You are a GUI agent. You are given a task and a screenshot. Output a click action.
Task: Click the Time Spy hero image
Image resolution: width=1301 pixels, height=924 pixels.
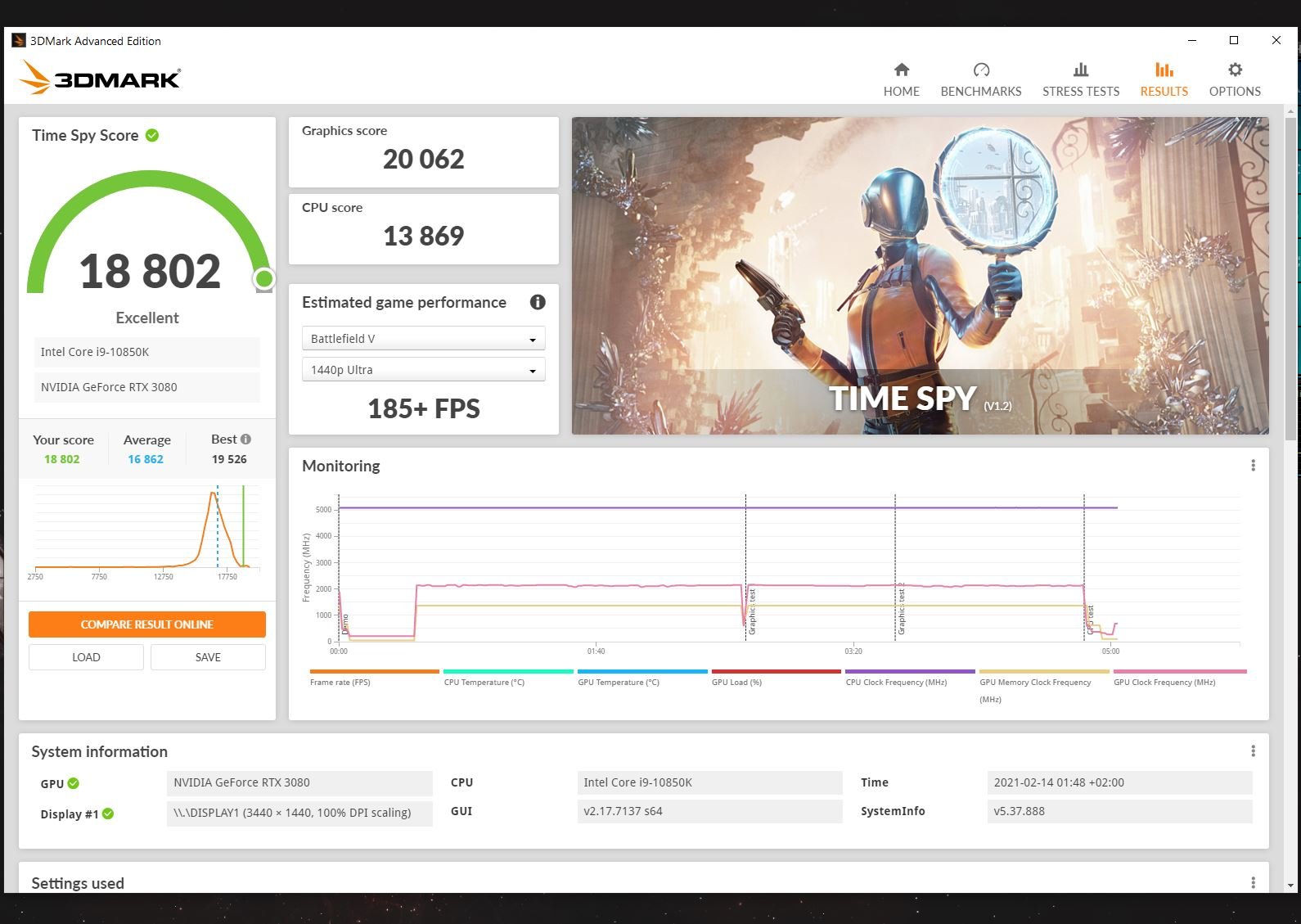[920, 275]
